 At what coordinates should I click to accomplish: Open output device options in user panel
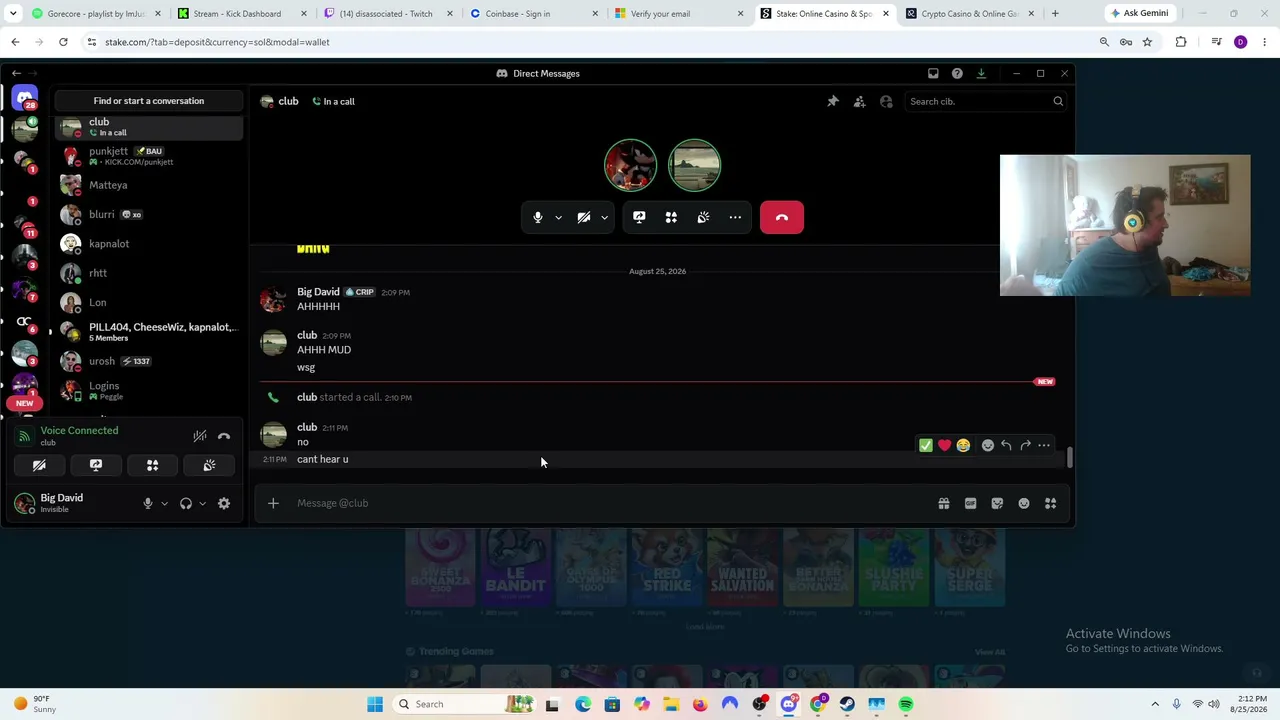click(202, 503)
